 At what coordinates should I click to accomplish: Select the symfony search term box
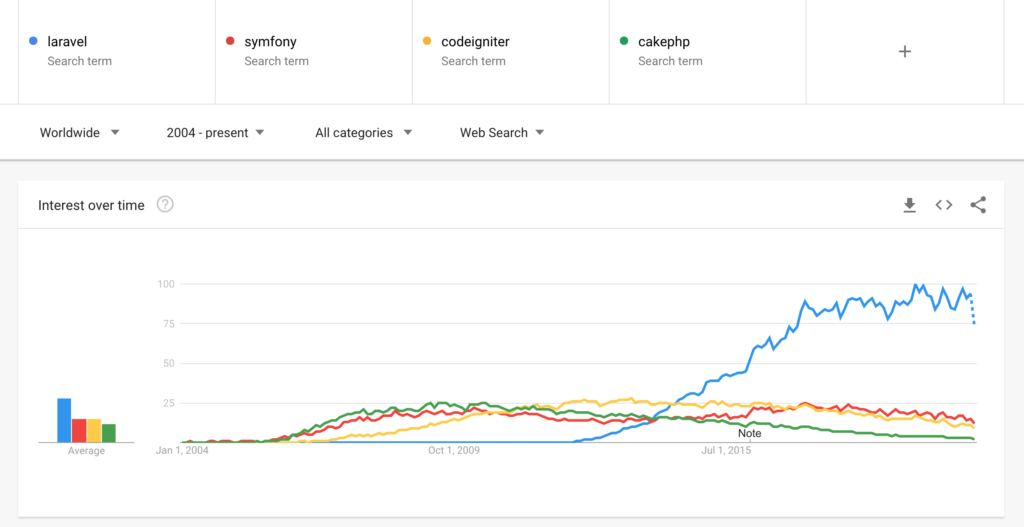314,52
